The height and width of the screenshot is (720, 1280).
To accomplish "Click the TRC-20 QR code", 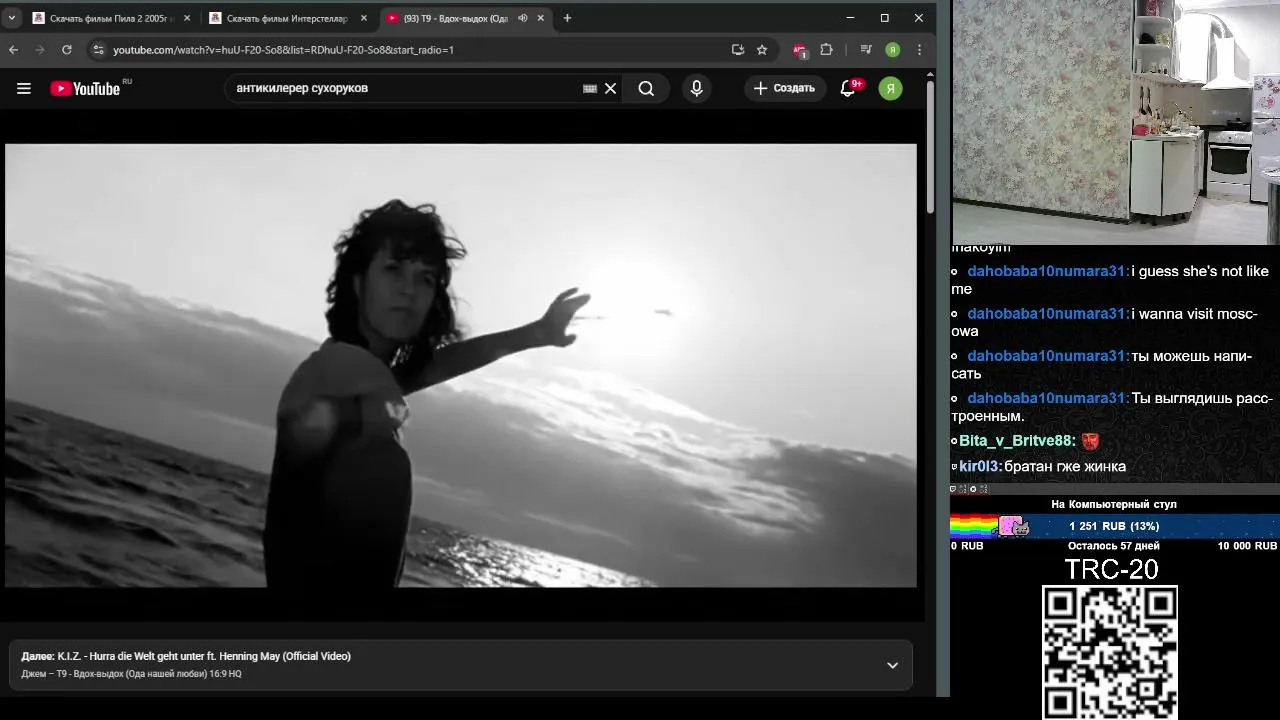I will tap(1110, 652).
